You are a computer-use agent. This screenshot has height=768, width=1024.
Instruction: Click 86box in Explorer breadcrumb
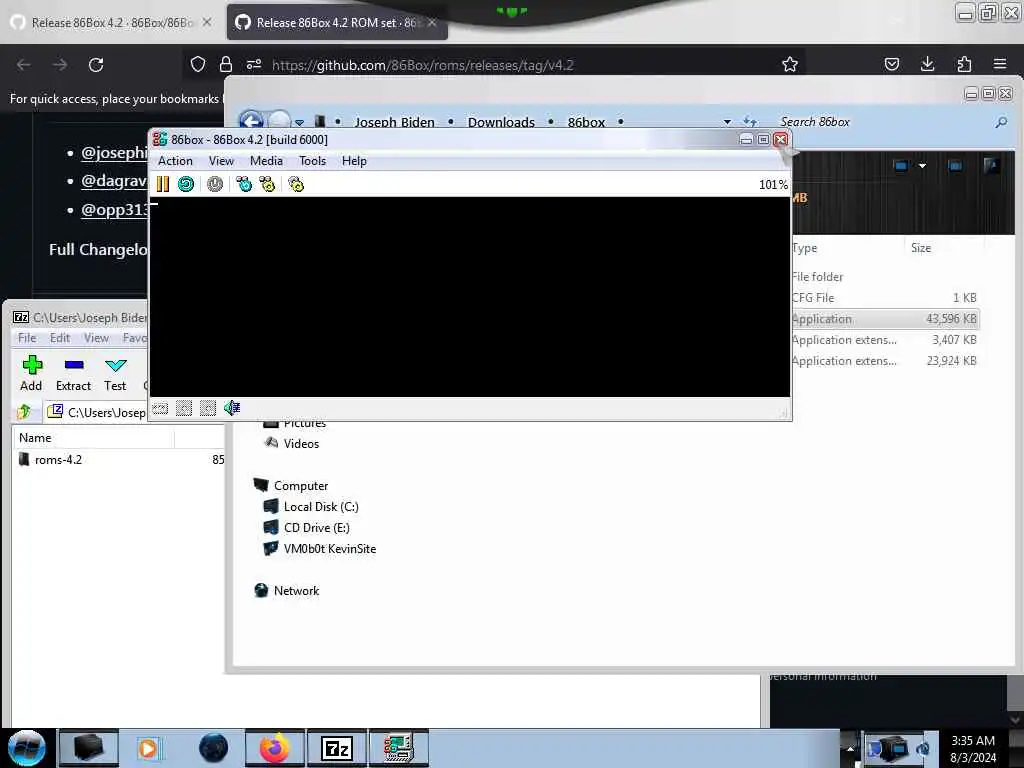click(586, 122)
